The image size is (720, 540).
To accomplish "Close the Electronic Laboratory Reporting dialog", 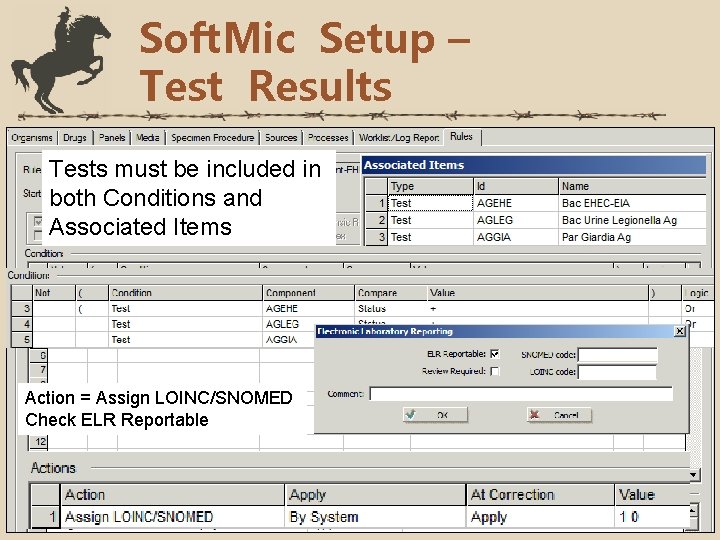I will pyautogui.click(x=680, y=331).
